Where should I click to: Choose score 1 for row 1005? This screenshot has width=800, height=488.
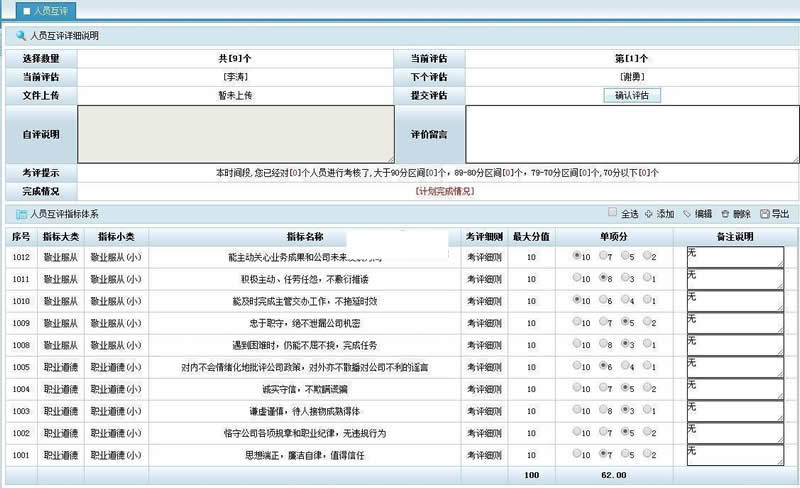[647, 365]
